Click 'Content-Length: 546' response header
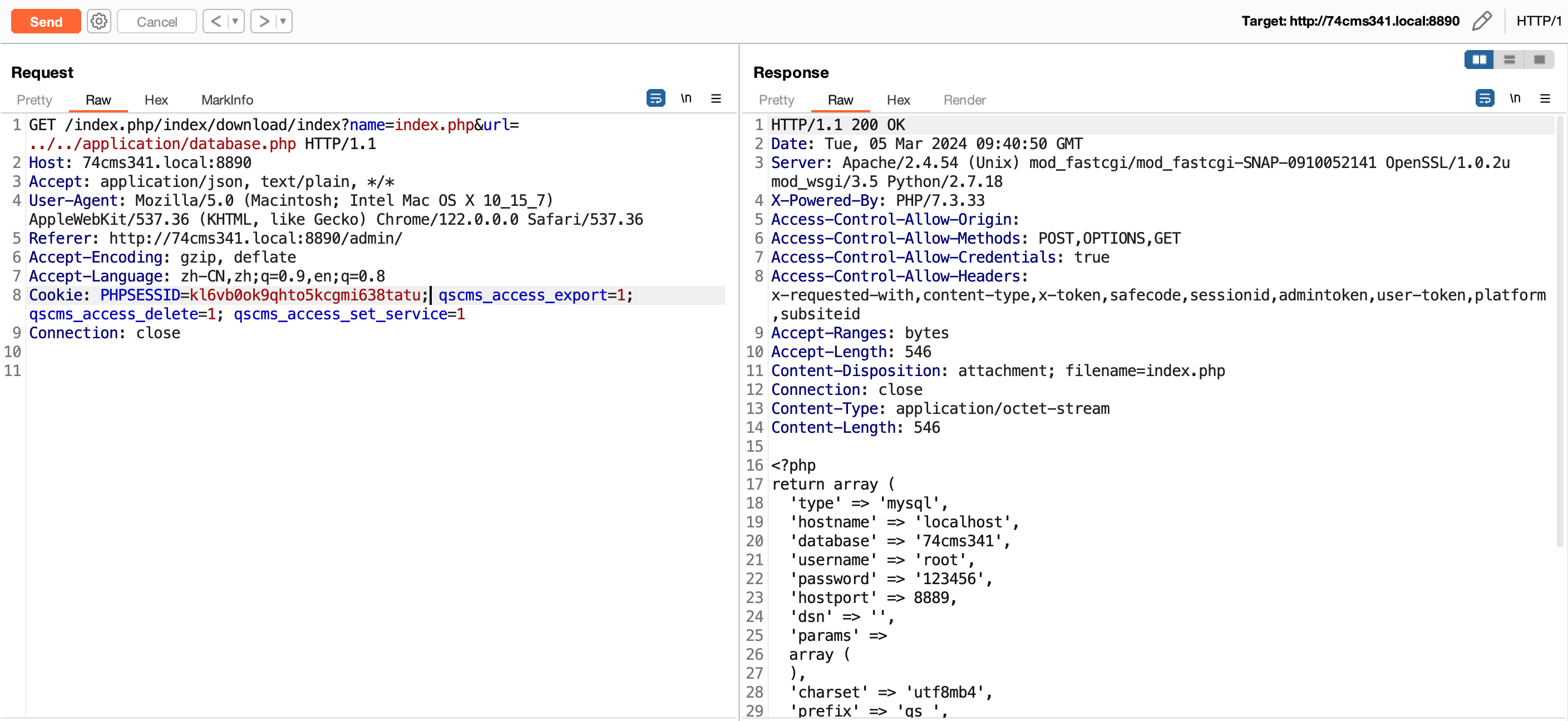This screenshot has height=721, width=1568. (855, 427)
